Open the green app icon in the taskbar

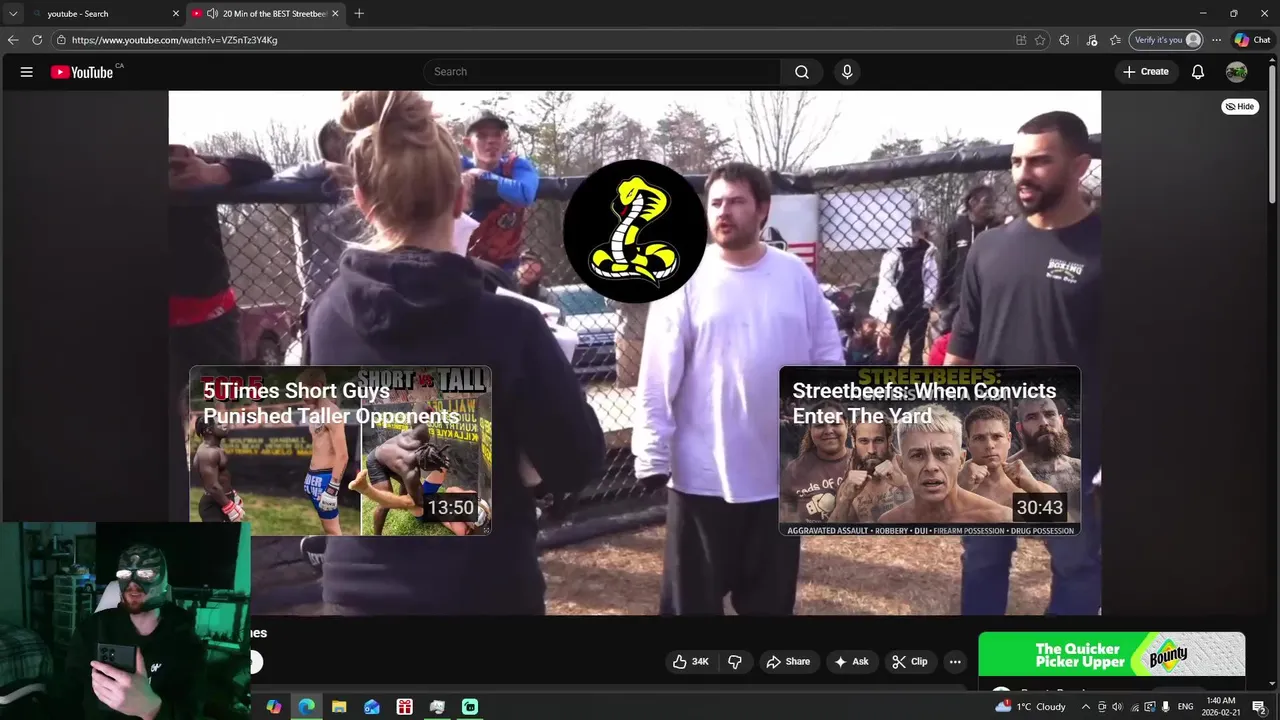(x=470, y=707)
